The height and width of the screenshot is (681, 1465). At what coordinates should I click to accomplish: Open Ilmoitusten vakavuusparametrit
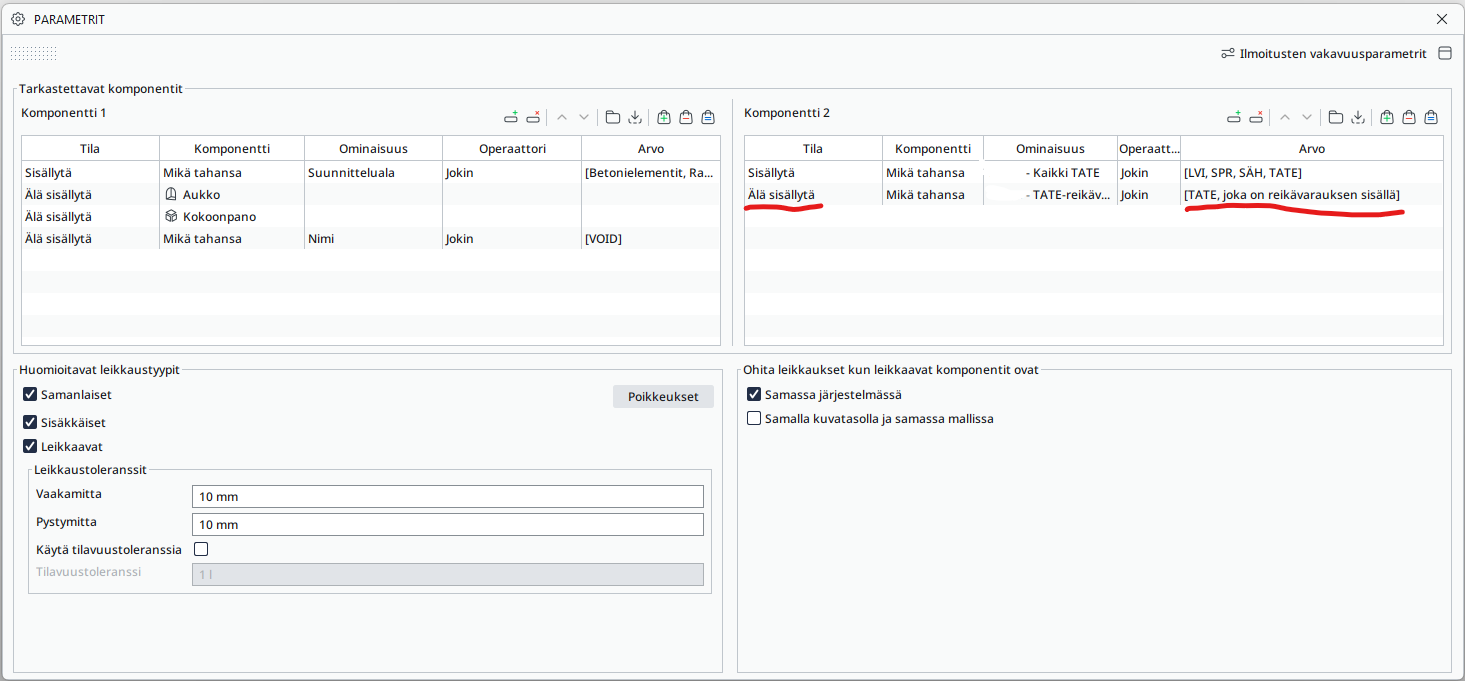[x=1323, y=53]
